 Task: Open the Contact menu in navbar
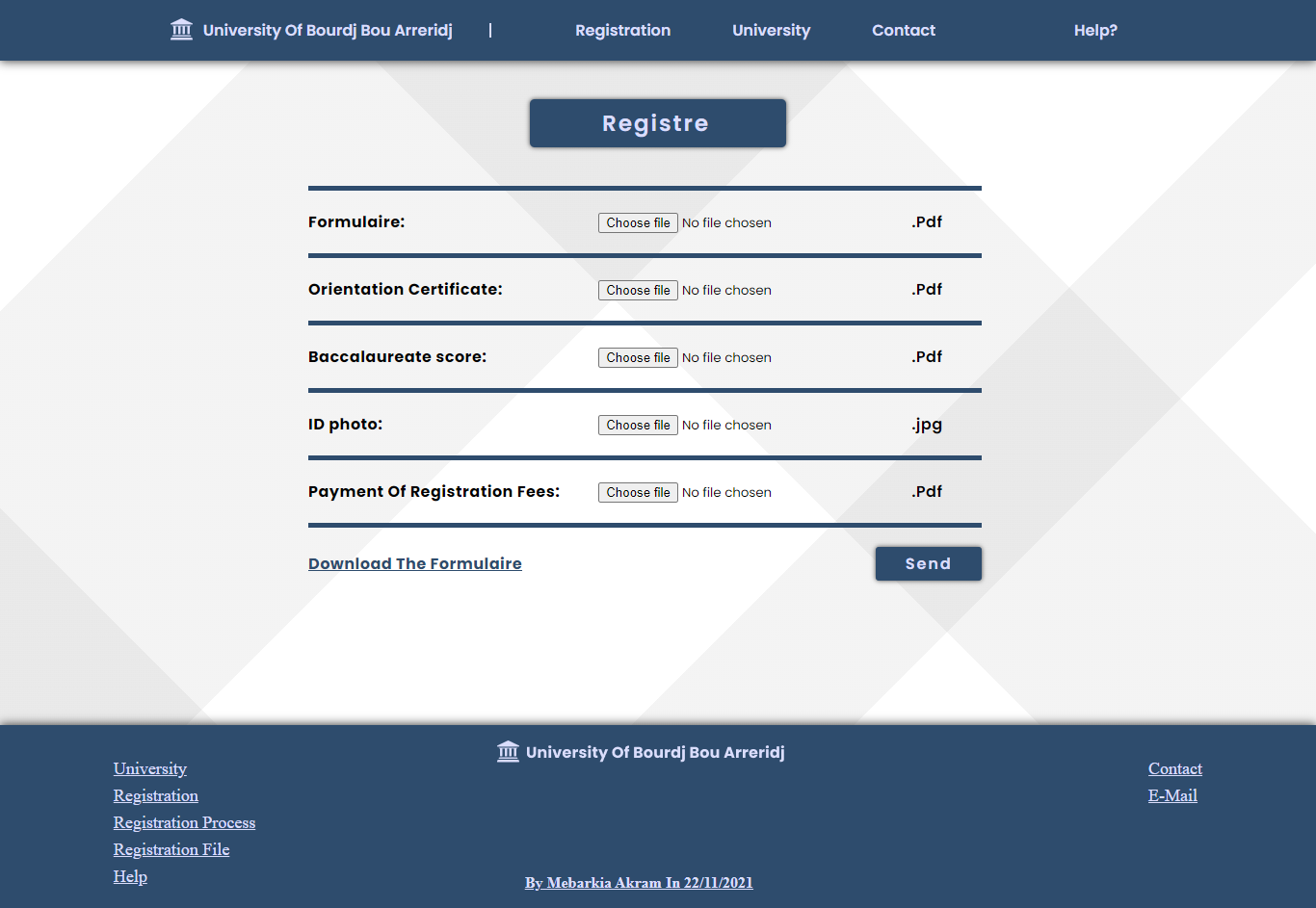pyautogui.click(x=904, y=30)
